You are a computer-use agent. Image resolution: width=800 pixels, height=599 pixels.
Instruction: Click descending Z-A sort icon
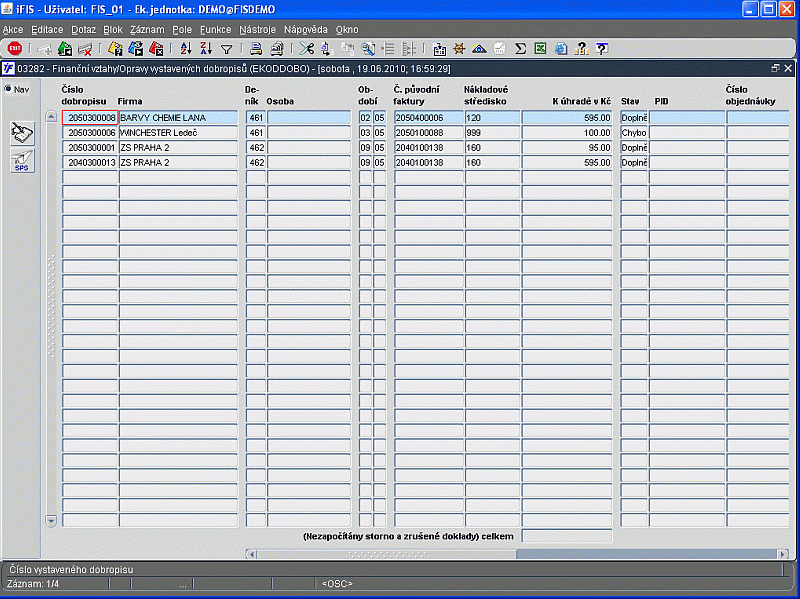tap(205, 48)
